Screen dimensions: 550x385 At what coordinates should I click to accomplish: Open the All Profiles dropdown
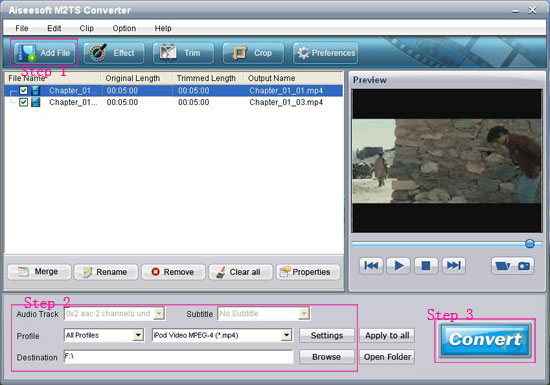(x=138, y=335)
